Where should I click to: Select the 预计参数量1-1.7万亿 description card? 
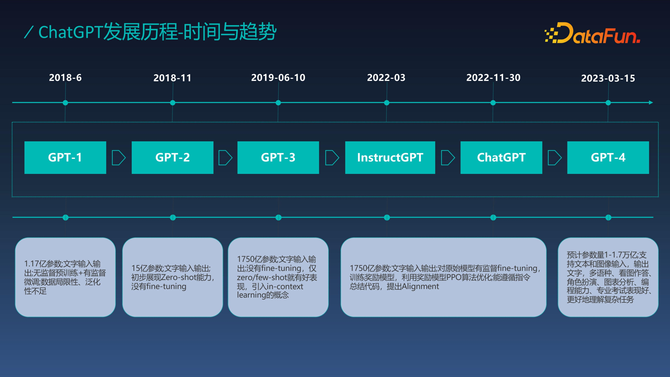click(608, 277)
